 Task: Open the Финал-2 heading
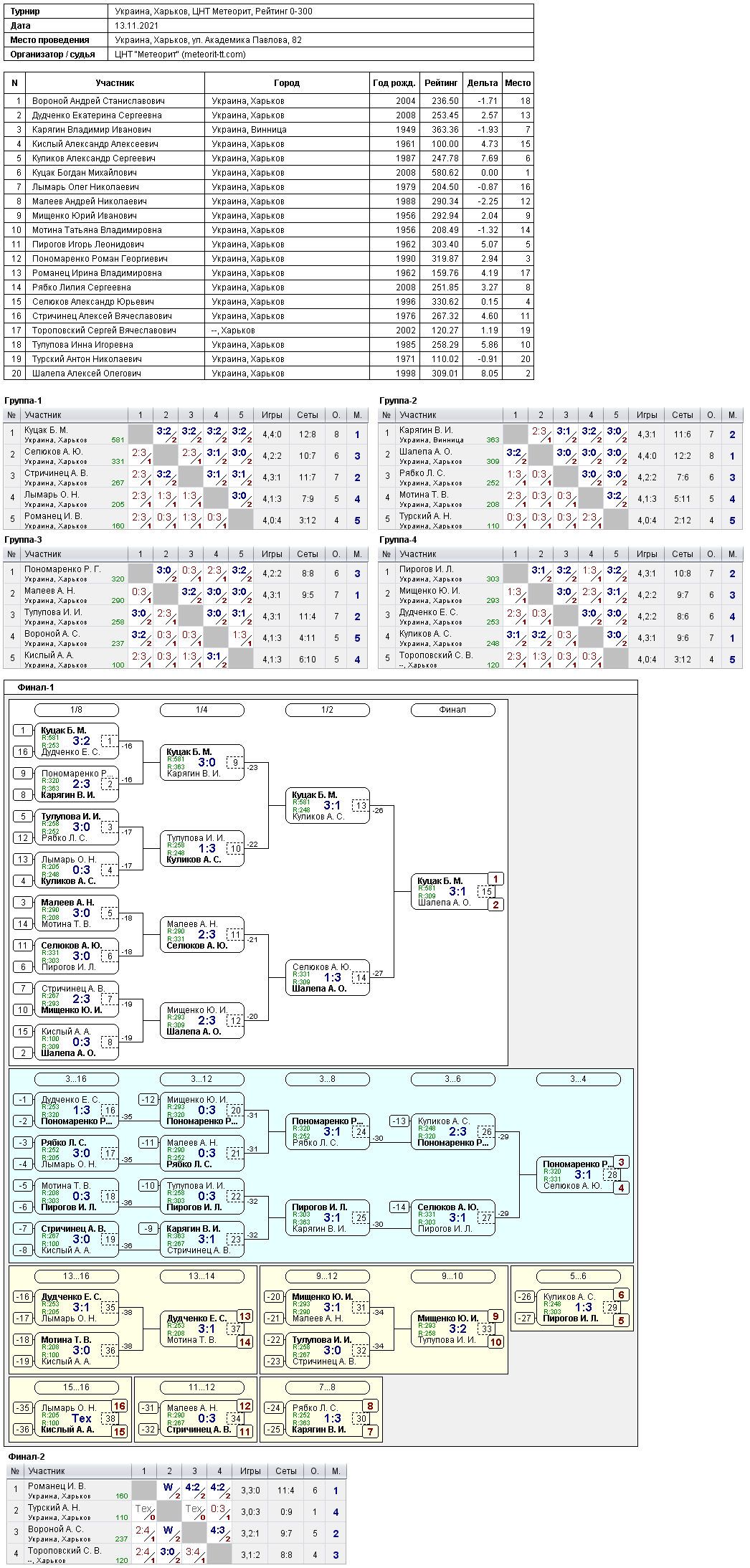click(27, 1456)
